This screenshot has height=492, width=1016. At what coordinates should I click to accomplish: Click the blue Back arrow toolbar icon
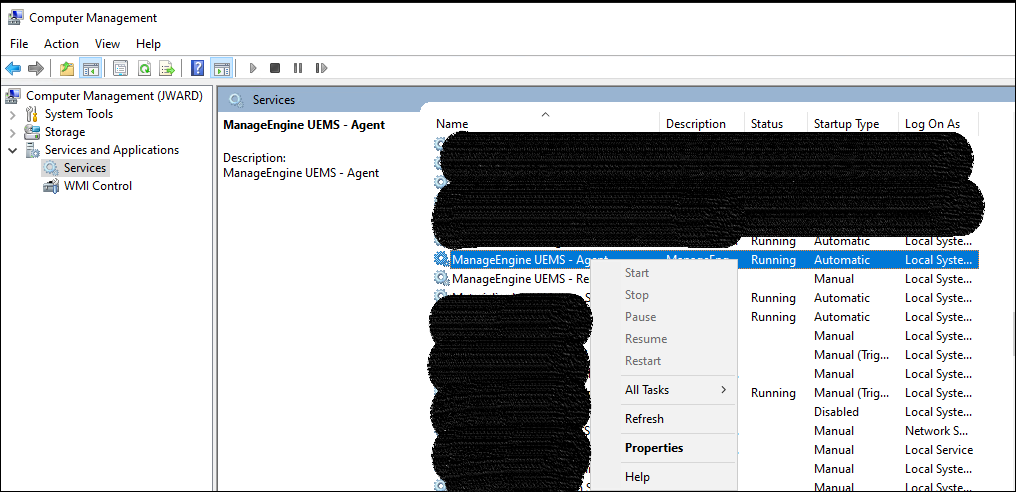click(13, 68)
